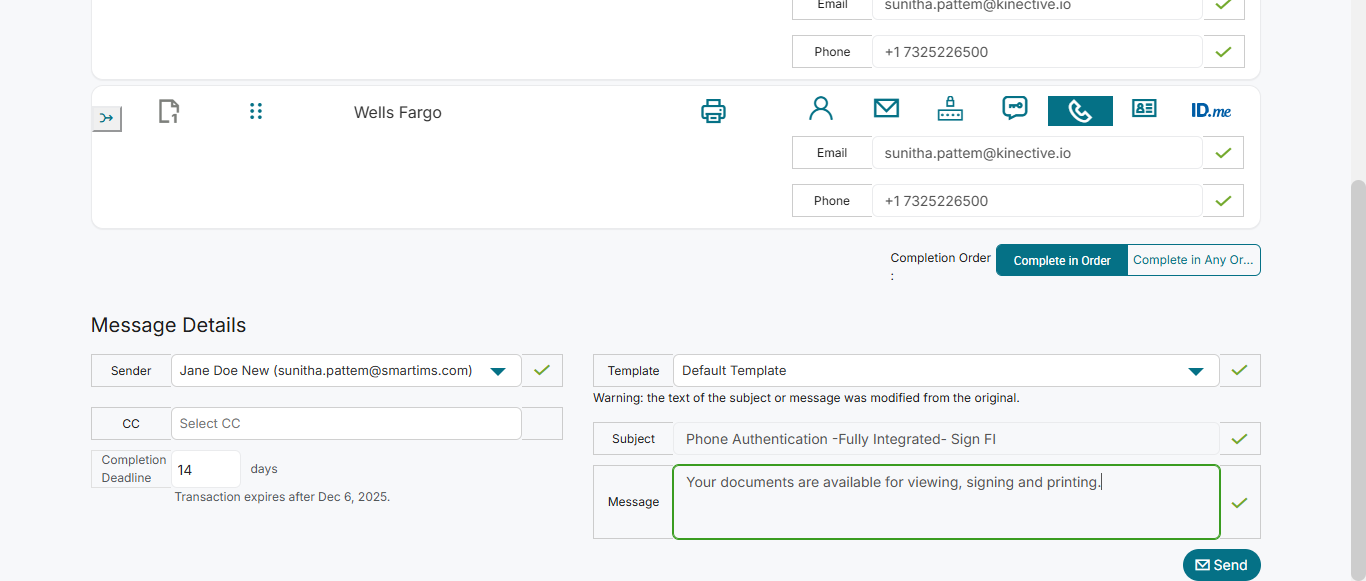This screenshot has width=1366, height=581.
Task: Select the person (signer) authentication icon
Action: coord(821,109)
